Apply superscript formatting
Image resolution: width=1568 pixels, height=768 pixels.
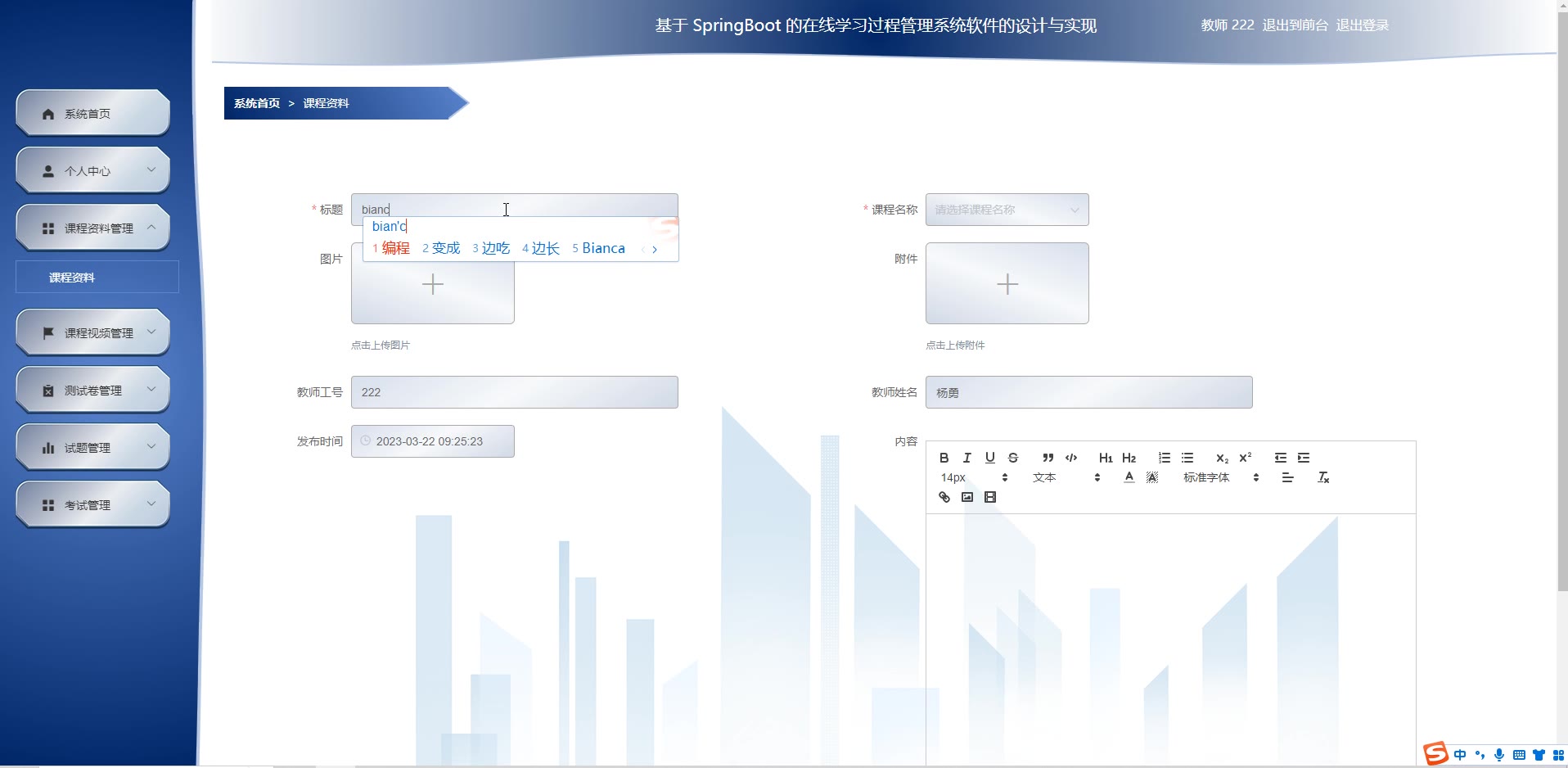(x=1245, y=458)
